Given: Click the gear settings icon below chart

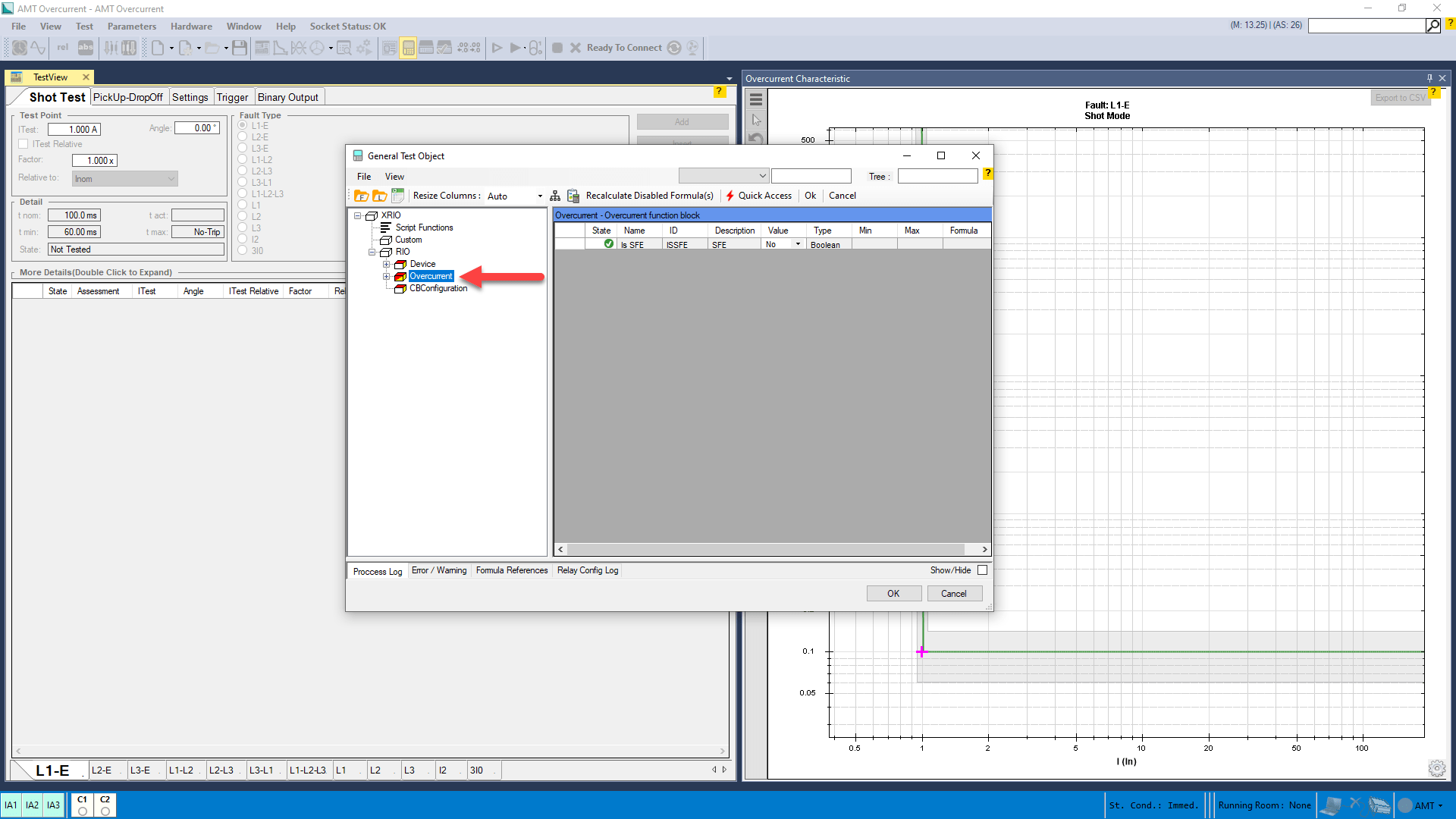Looking at the screenshot, I should [1436, 768].
